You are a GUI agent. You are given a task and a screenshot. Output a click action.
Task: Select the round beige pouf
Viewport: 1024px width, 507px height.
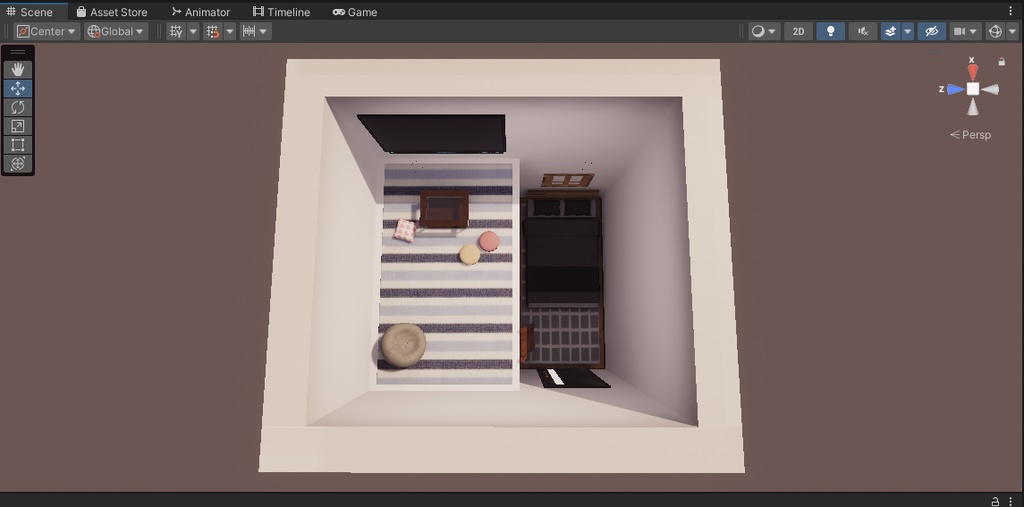tap(403, 345)
